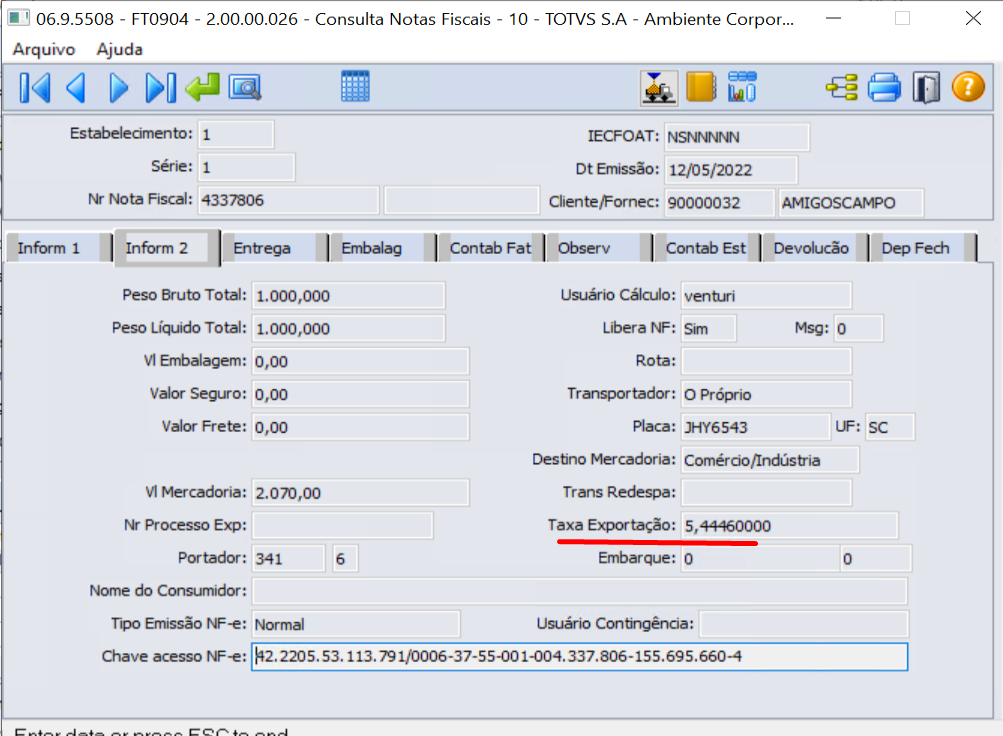Click the AMIGOSCAMPO client name field

pyautogui.click(x=851, y=203)
